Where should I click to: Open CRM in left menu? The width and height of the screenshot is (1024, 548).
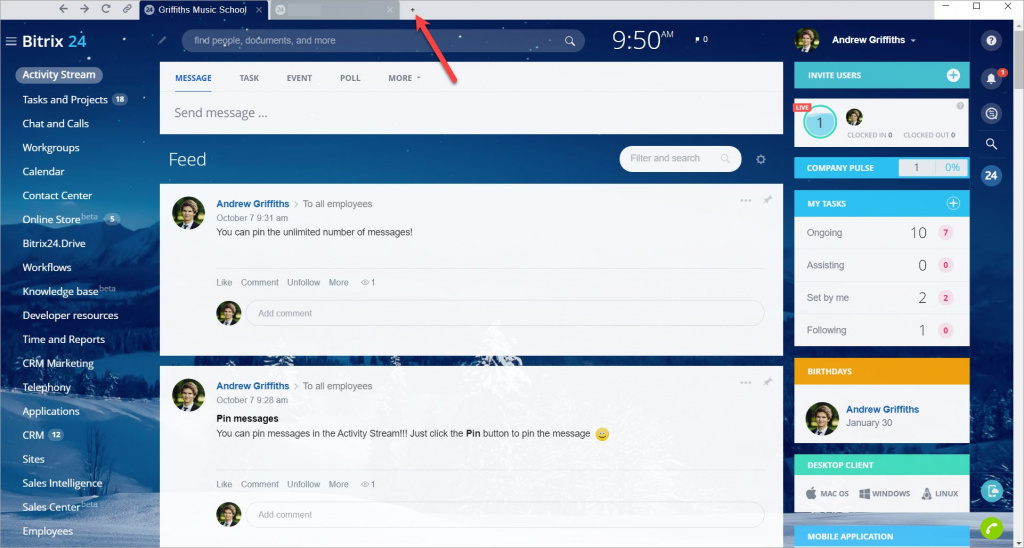pyautogui.click(x=33, y=435)
